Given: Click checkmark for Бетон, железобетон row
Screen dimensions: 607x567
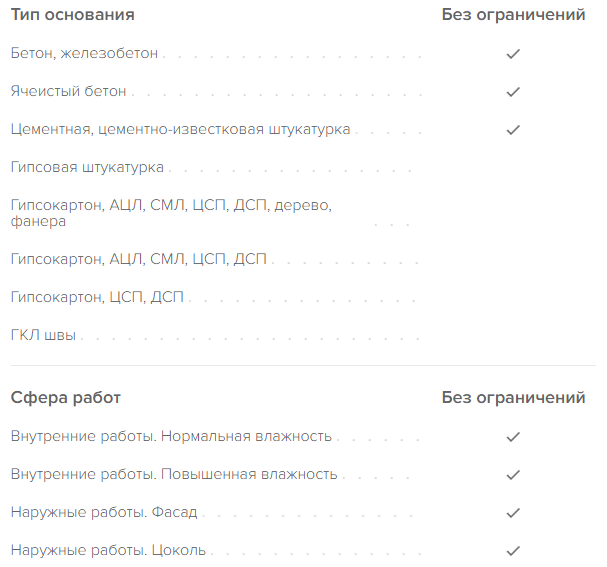Looking at the screenshot, I should click(x=513, y=54).
